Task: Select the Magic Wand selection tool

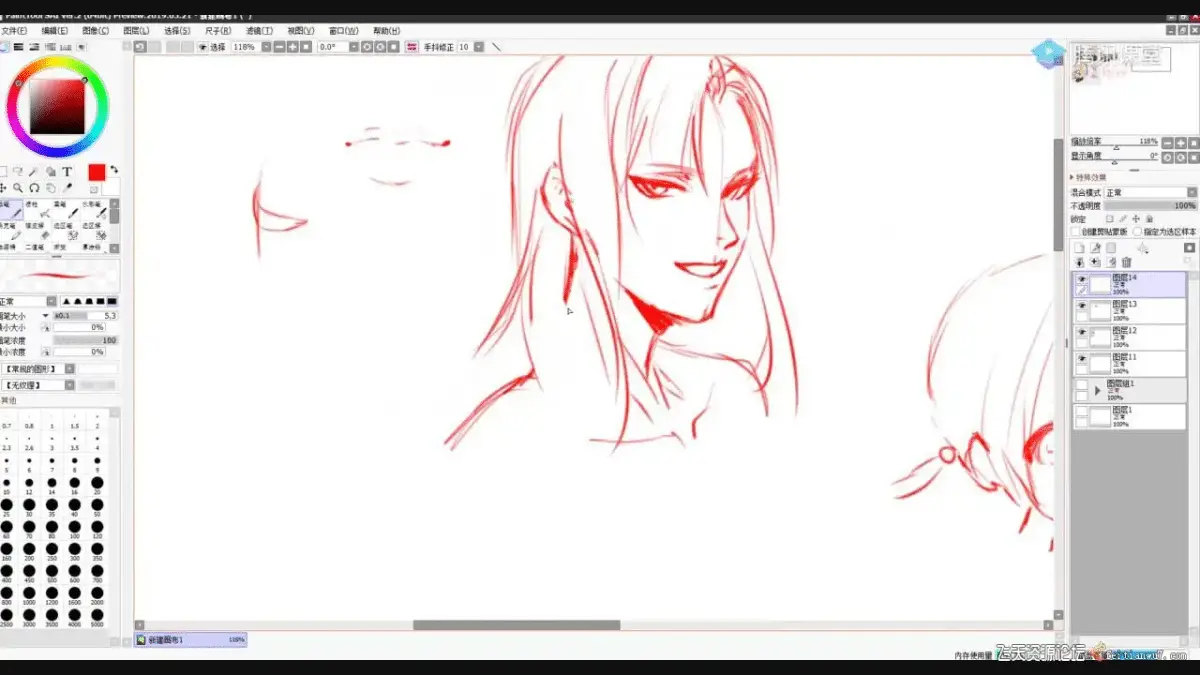Action: (33, 172)
